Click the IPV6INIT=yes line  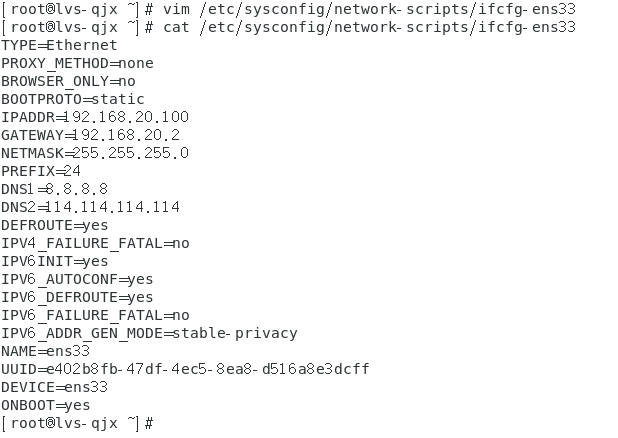pyautogui.click(x=55, y=261)
